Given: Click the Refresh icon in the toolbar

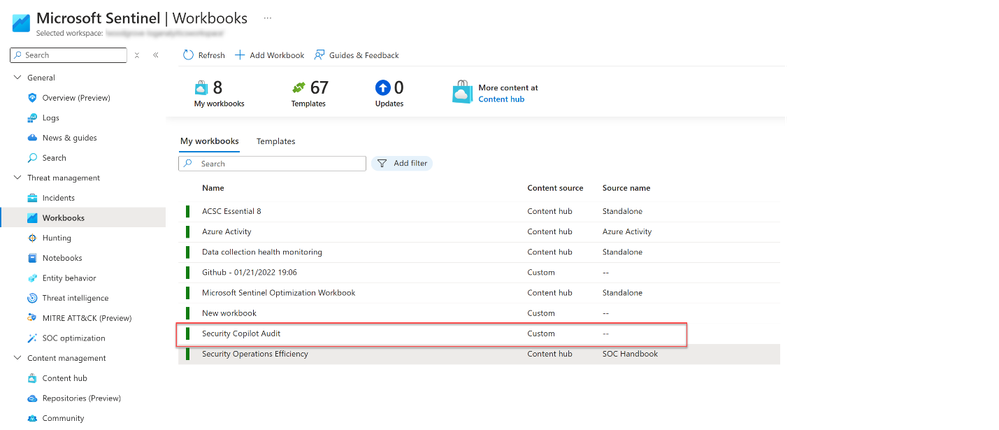Looking at the screenshot, I should (188, 55).
